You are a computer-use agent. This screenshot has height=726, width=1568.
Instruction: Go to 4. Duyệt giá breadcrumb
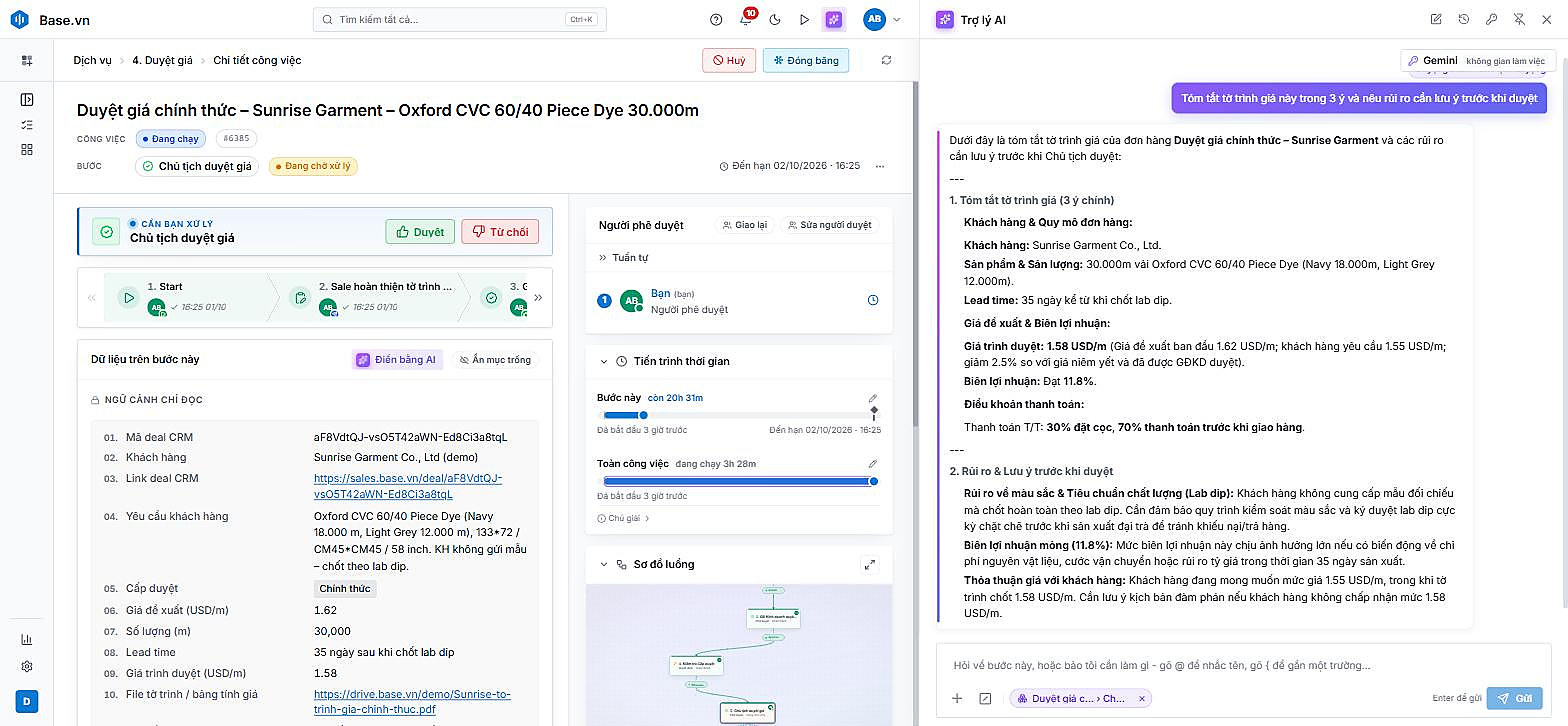[162, 60]
